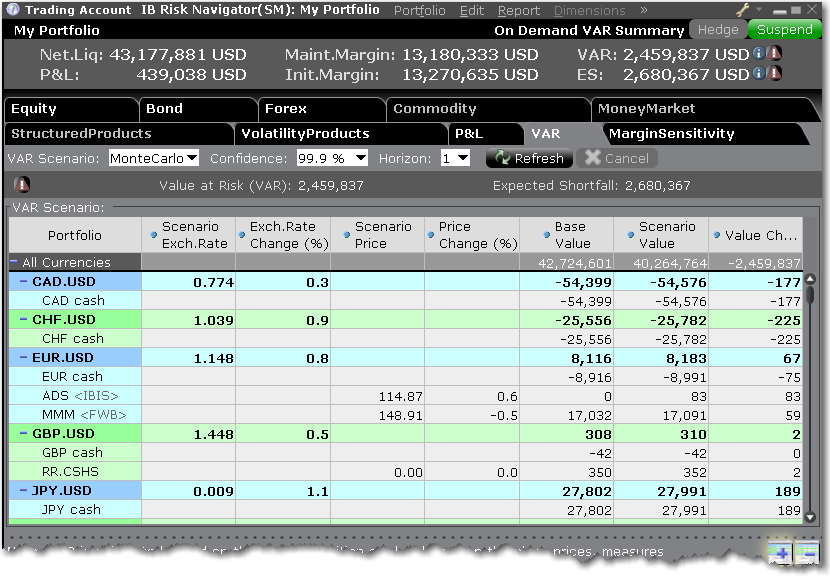This screenshot has width=830, height=583.
Task: Click the collapse-all rows minus icon
Action: point(806,553)
